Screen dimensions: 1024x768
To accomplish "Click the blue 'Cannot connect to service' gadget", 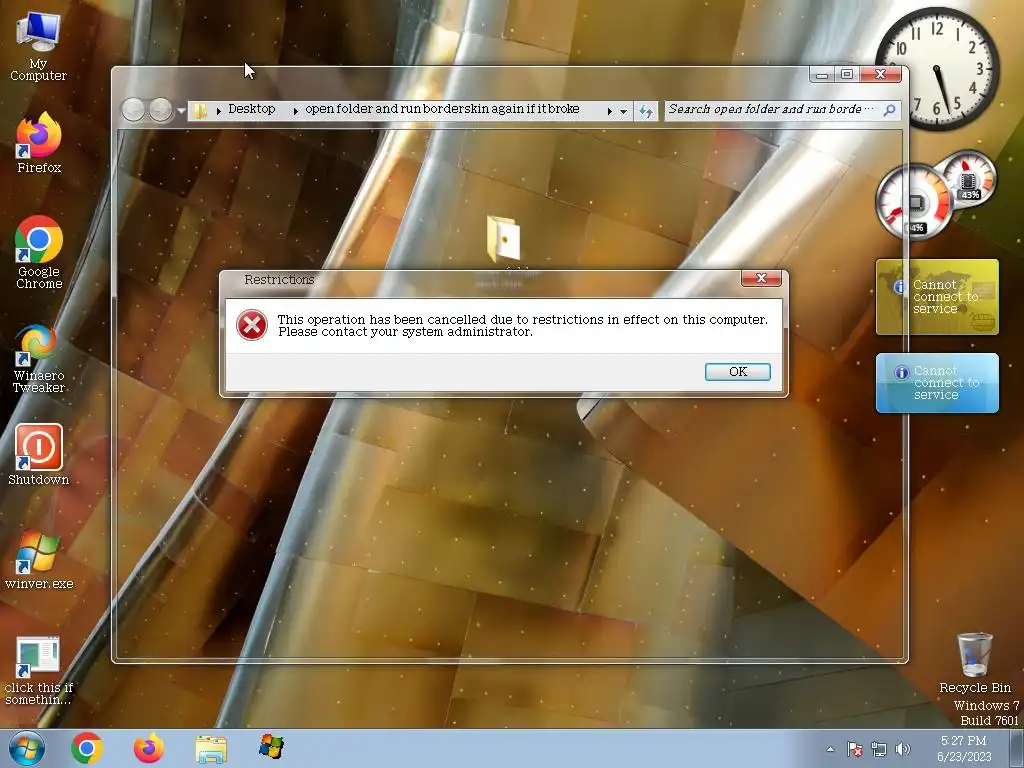I will pos(937,383).
